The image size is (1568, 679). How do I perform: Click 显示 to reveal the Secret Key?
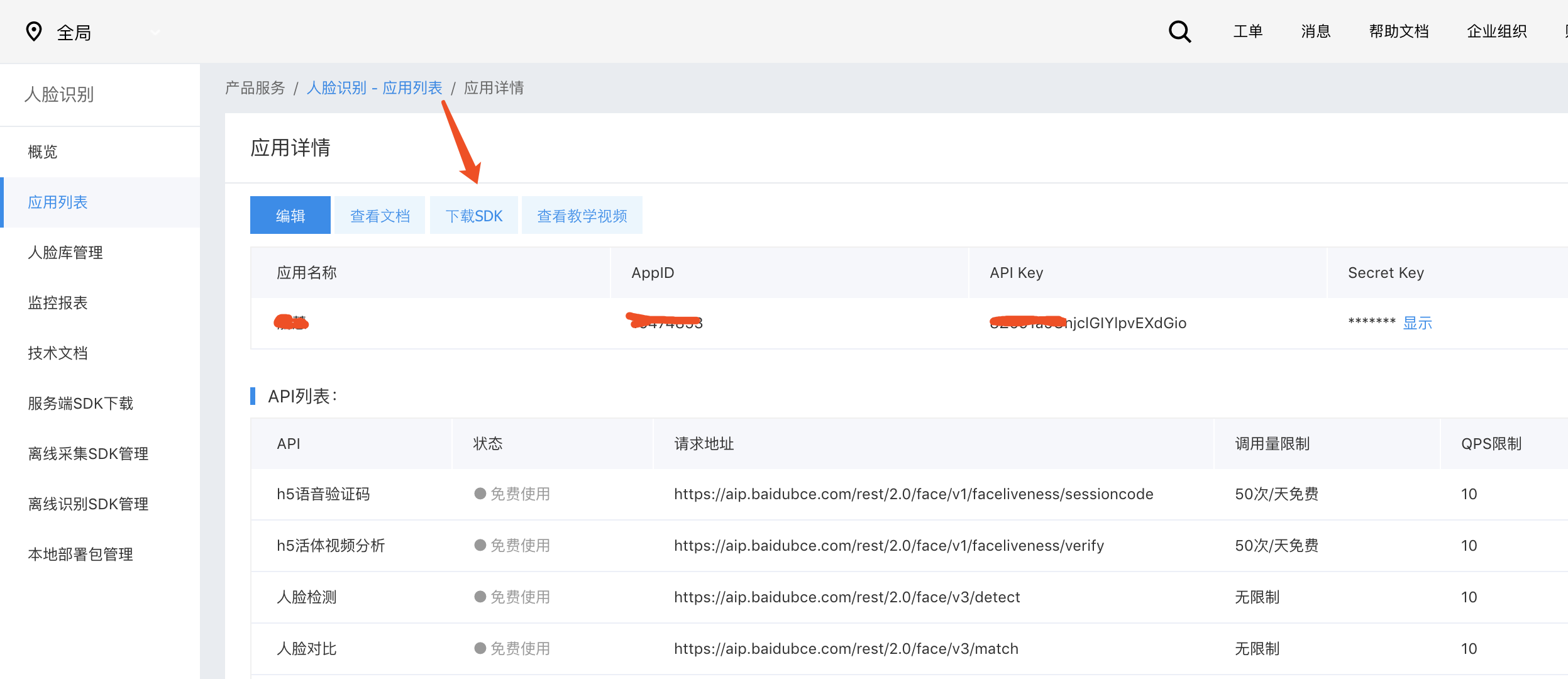pyautogui.click(x=1417, y=323)
